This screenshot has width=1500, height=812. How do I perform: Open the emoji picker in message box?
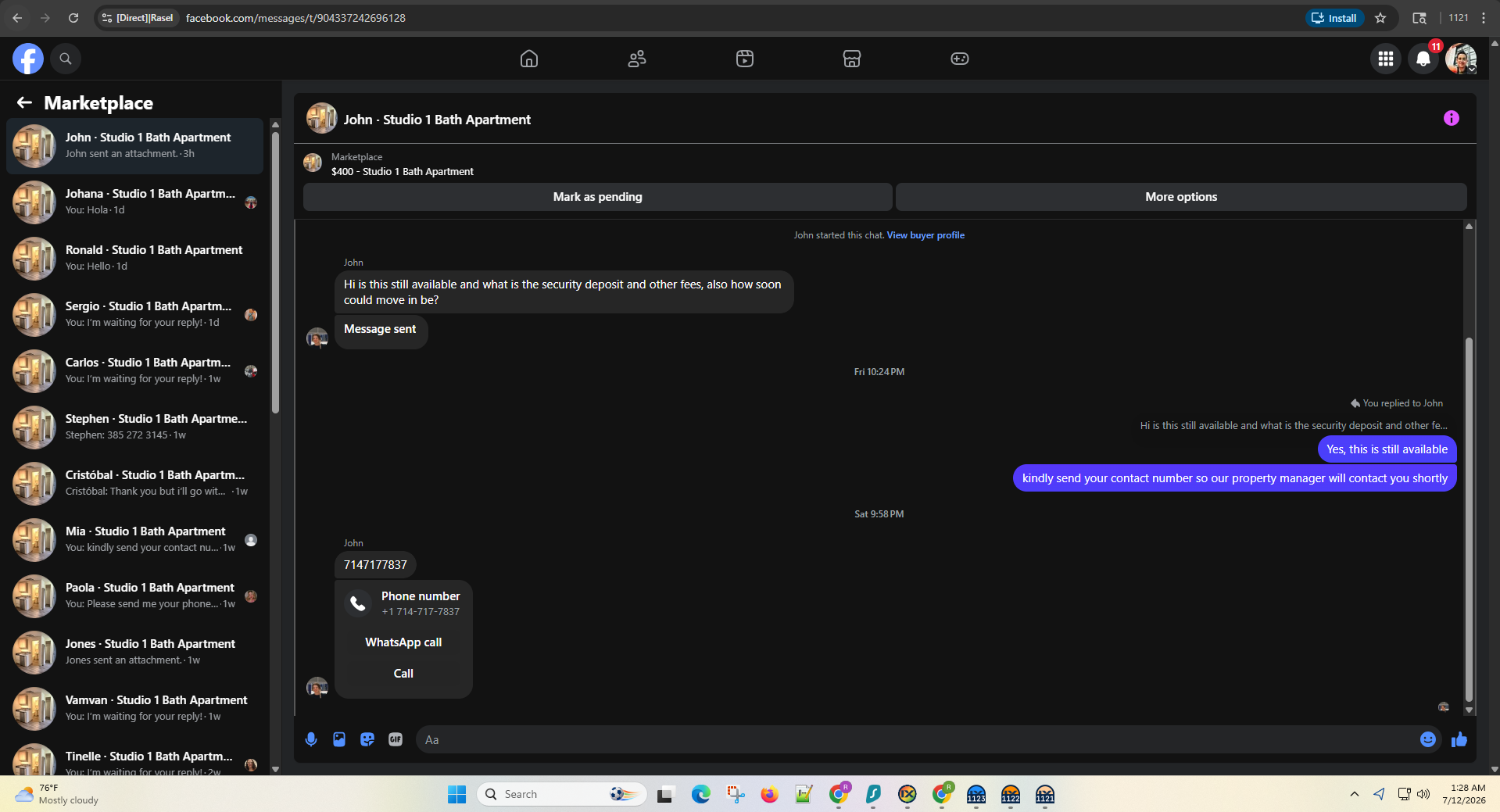[1427, 739]
